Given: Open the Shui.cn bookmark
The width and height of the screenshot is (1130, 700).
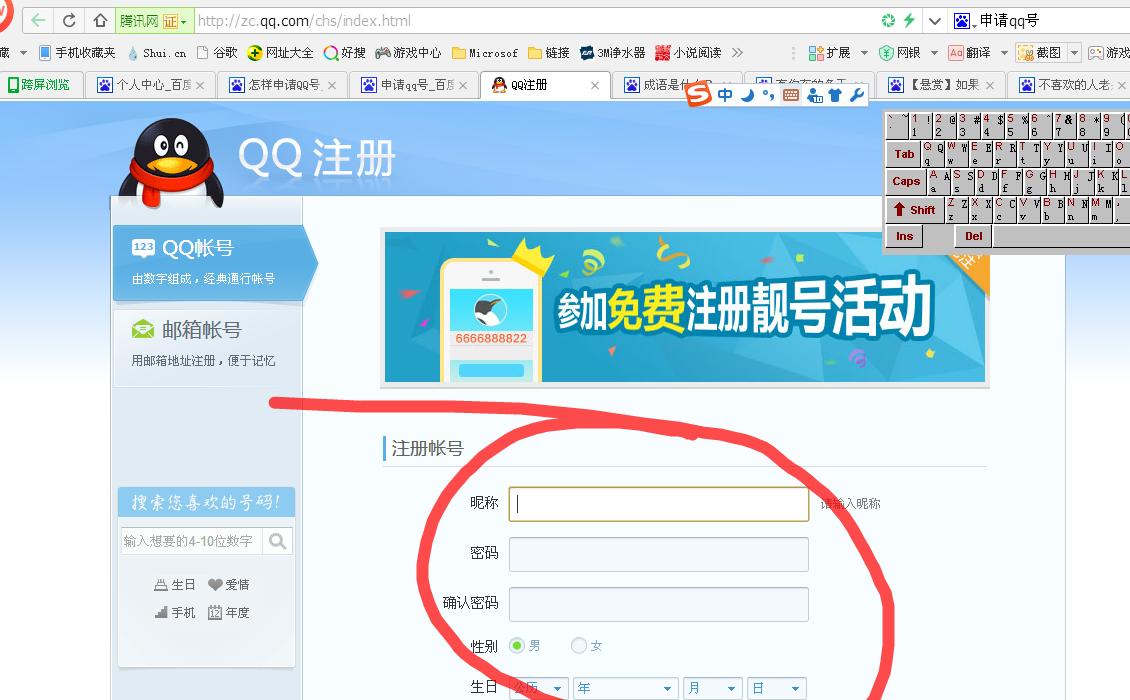Looking at the screenshot, I should (x=157, y=53).
